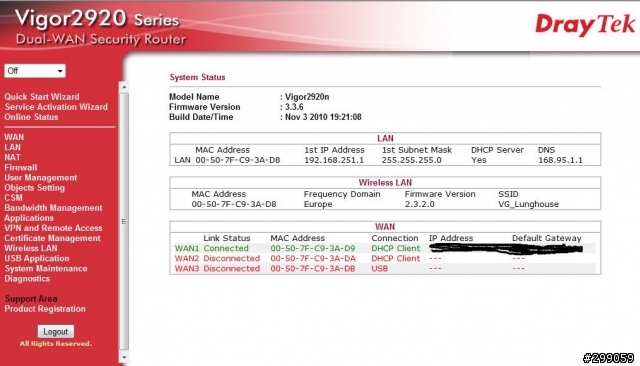The image size is (640, 366).
Task: Go to Online Status page
Action: coord(31,117)
